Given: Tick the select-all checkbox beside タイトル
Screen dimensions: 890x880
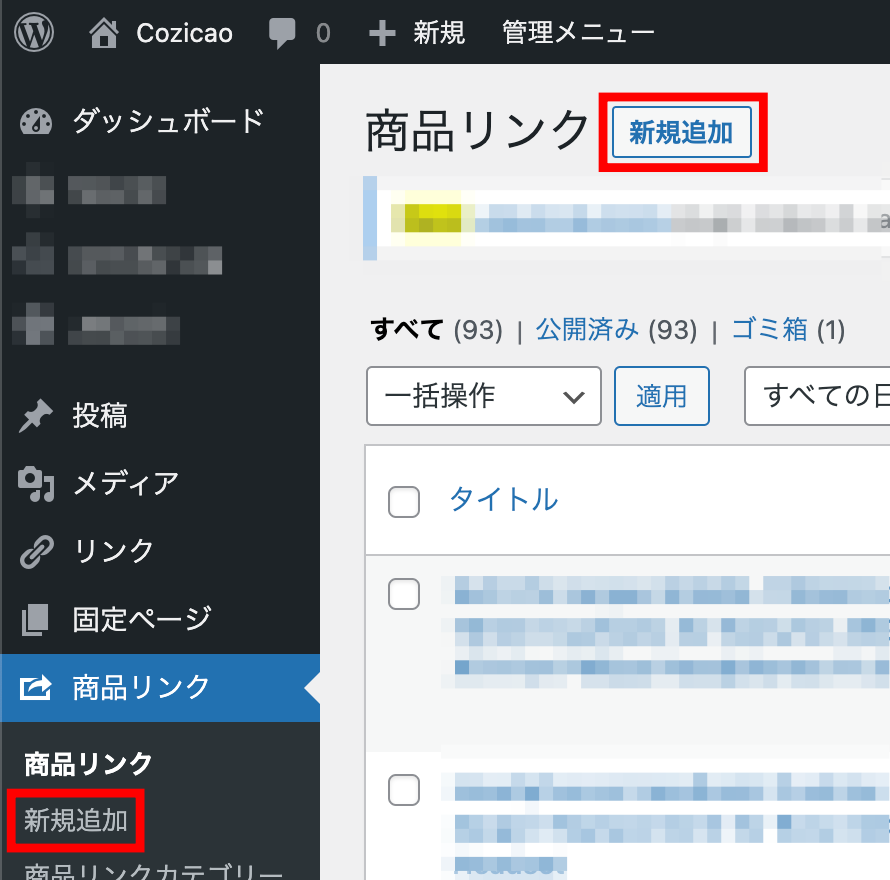Looking at the screenshot, I should (404, 502).
